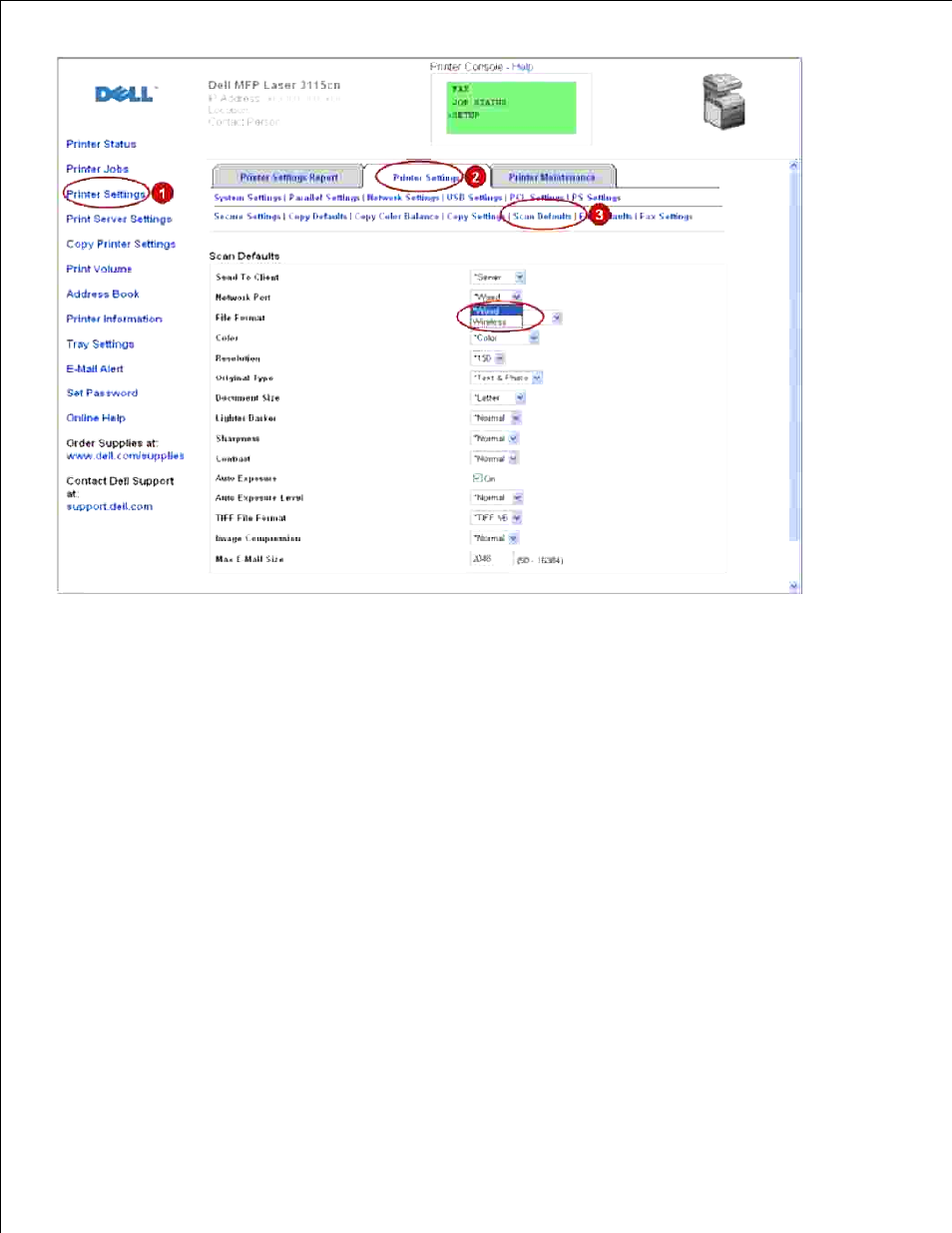This screenshot has height=1233, width=952.
Task: Open the Scan Defaults settings link
Action: [x=542, y=217]
